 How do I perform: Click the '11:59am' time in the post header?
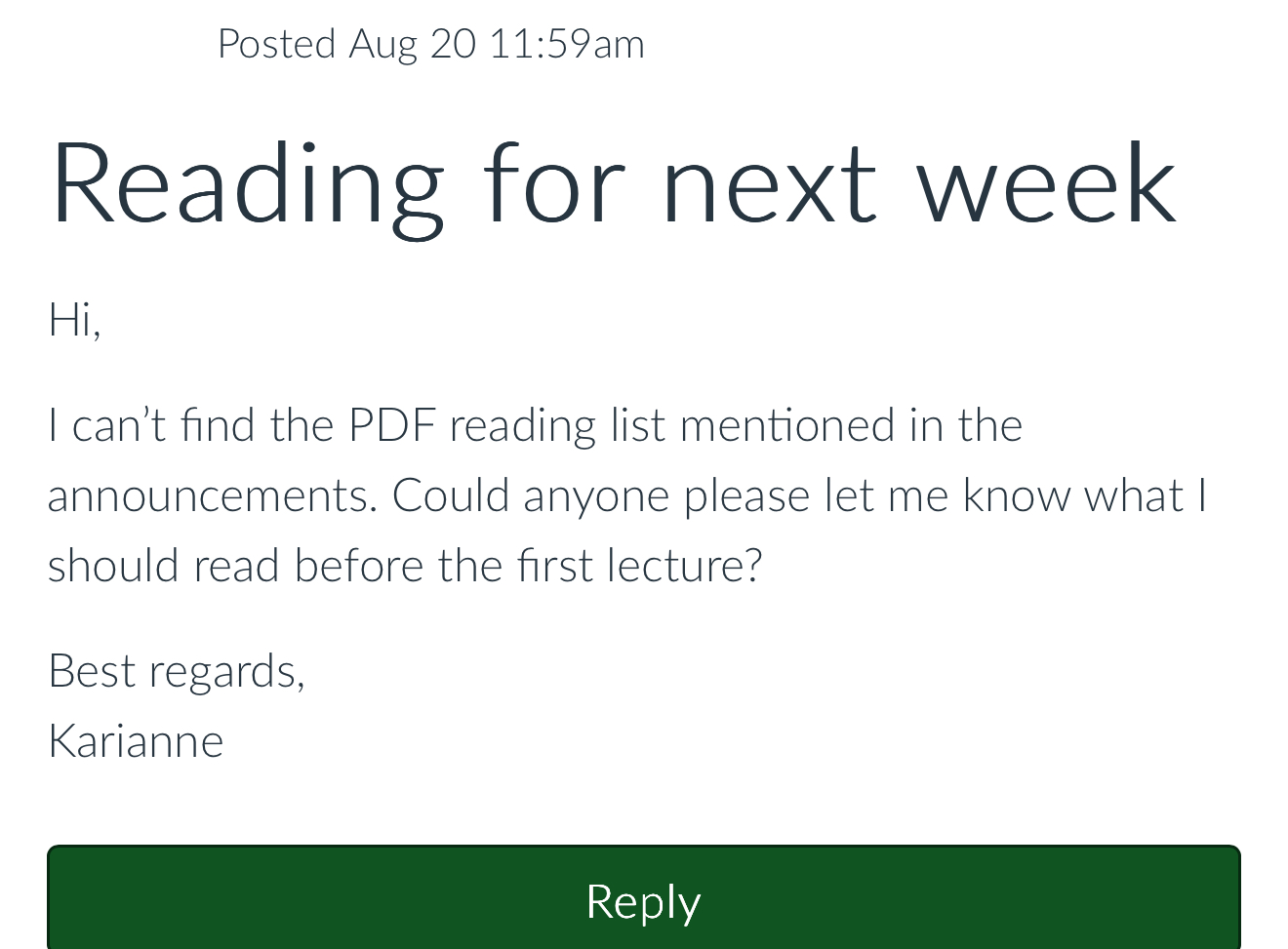tap(567, 44)
